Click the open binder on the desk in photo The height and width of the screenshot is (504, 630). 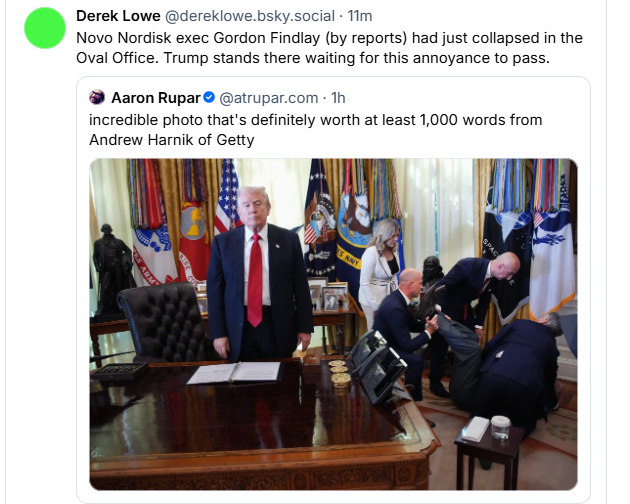click(234, 373)
